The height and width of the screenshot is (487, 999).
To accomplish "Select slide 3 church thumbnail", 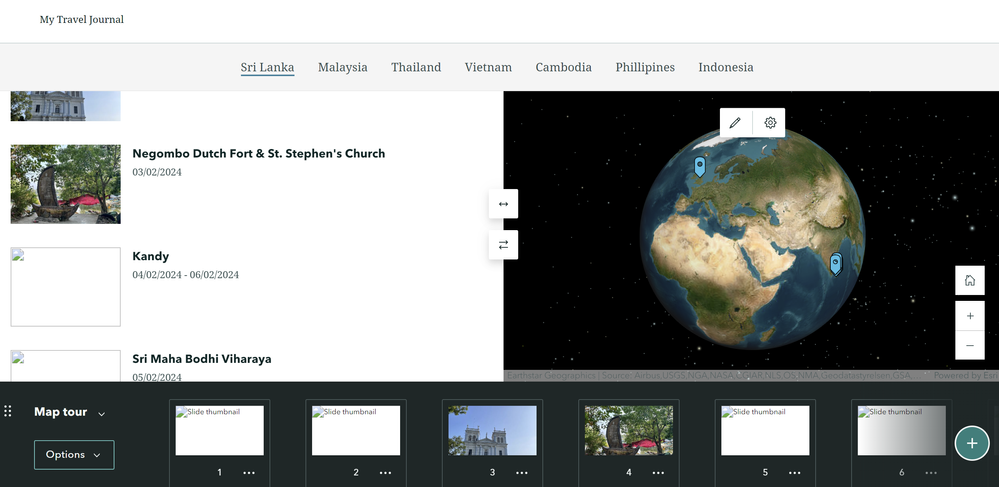I will [x=492, y=430].
